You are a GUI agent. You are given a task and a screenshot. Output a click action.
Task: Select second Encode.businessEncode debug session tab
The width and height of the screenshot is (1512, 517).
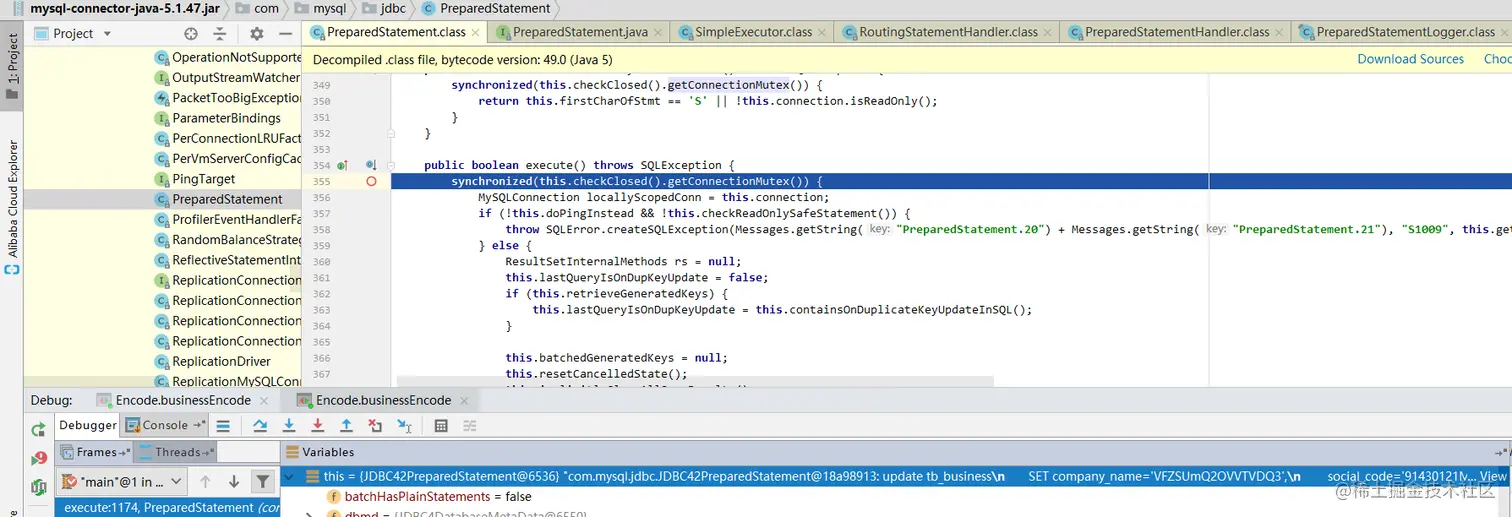coord(383,400)
